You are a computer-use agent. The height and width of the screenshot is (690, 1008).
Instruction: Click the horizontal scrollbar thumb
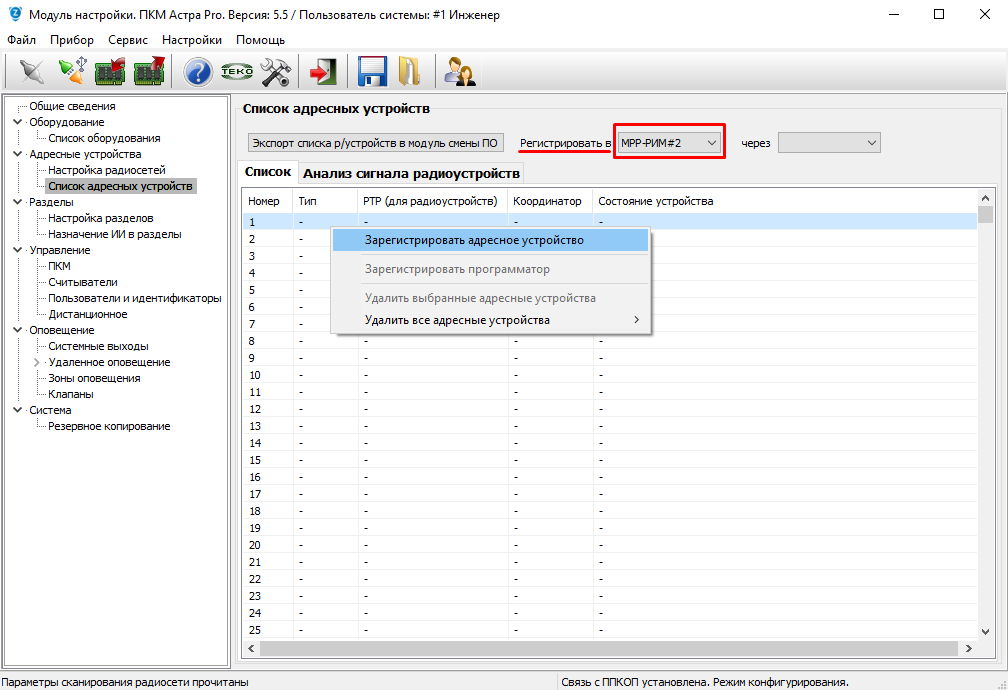[608, 649]
